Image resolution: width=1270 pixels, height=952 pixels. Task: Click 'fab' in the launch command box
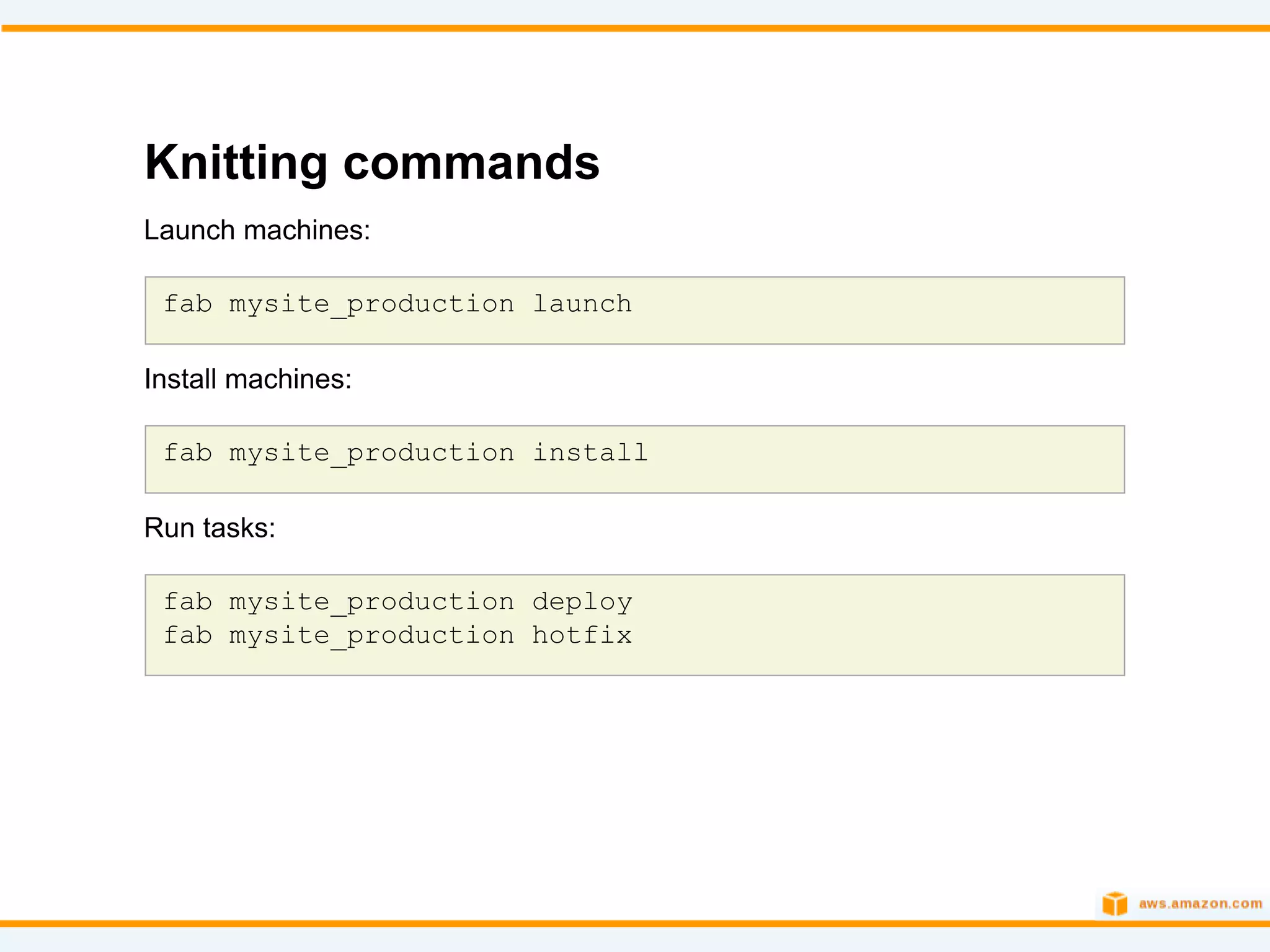pyautogui.click(x=187, y=304)
